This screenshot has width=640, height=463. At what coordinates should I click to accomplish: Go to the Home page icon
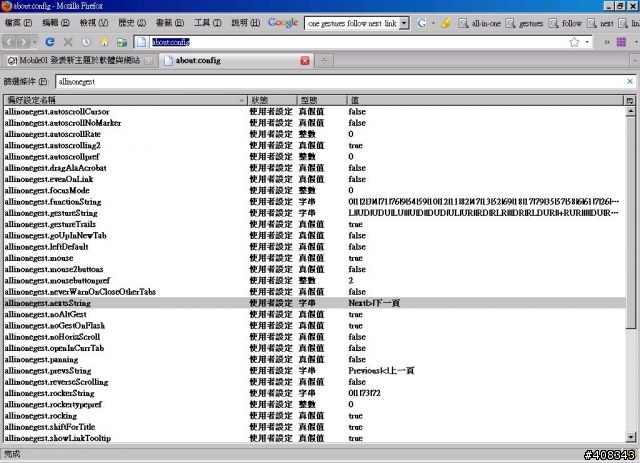(x=104, y=42)
